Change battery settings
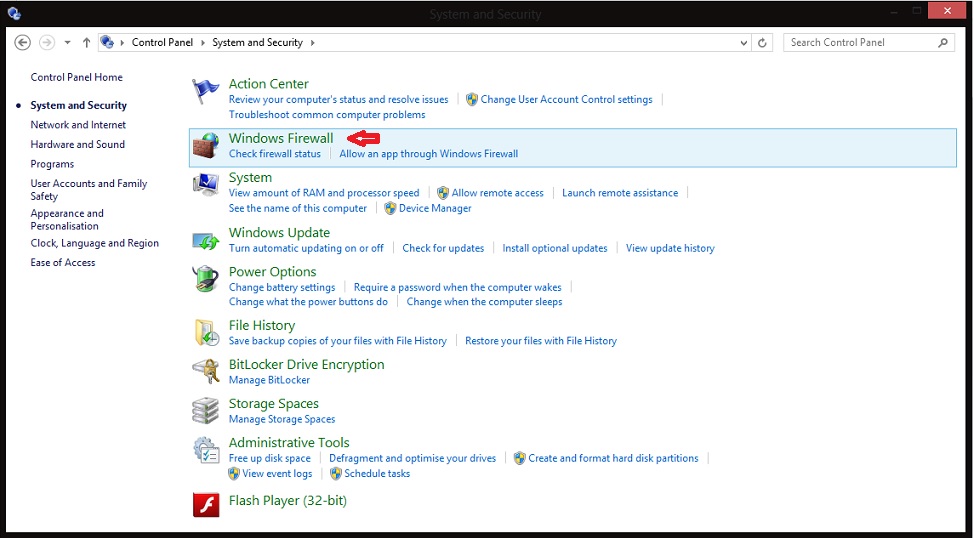 (x=282, y=287)
